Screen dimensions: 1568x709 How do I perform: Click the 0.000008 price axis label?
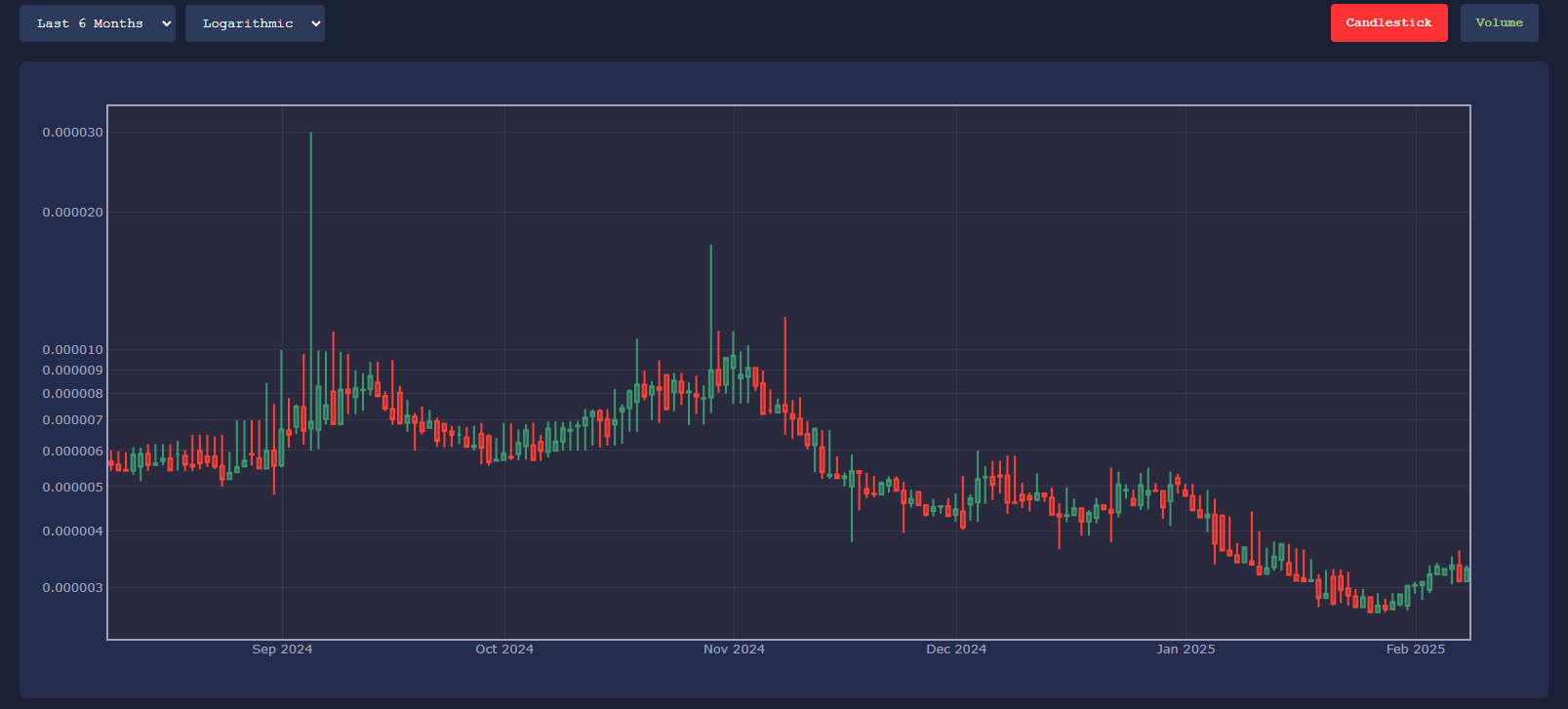(72, 394)
